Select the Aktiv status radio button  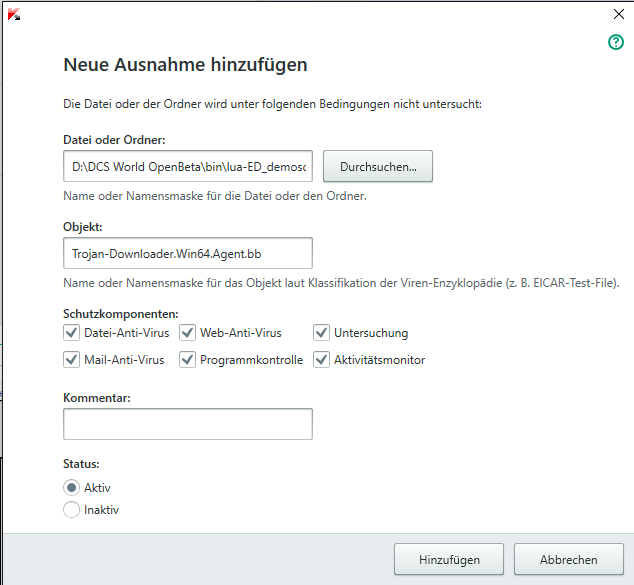point(72,488)
